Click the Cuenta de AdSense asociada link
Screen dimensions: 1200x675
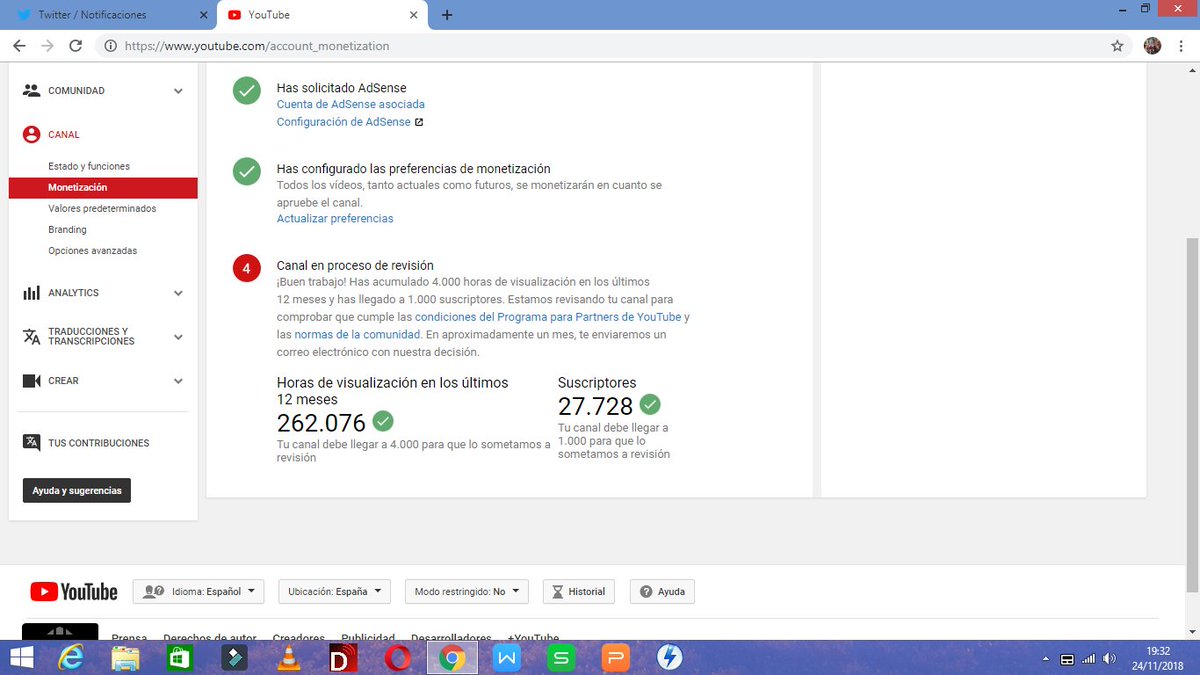click(351, 104)
